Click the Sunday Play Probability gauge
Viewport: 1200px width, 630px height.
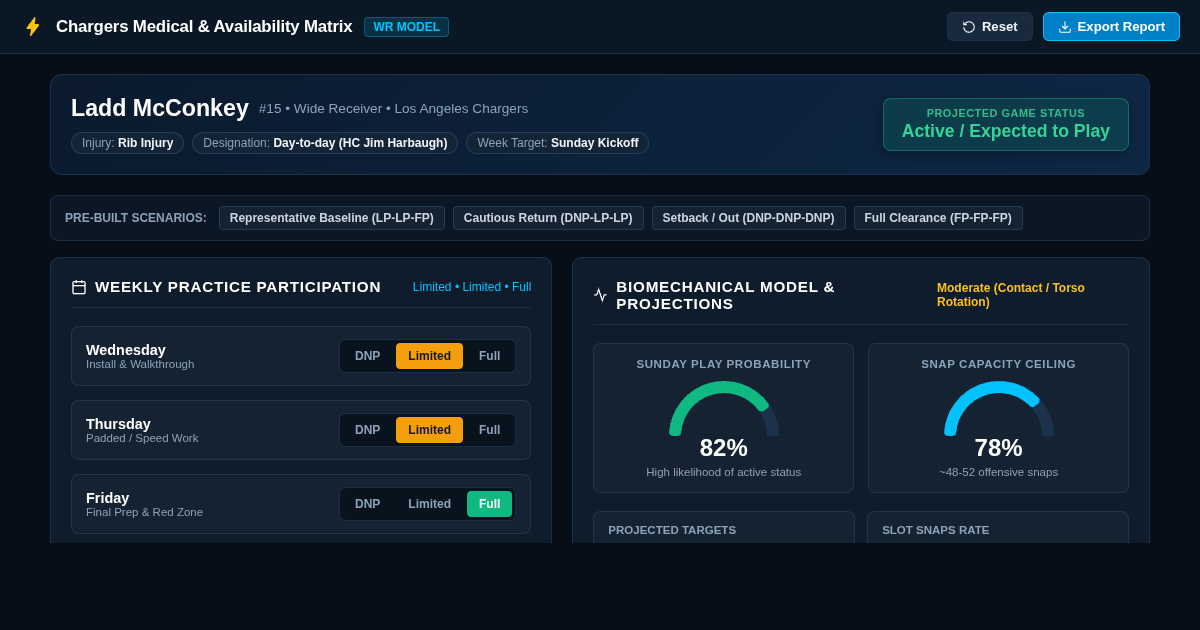click(724, 408)
